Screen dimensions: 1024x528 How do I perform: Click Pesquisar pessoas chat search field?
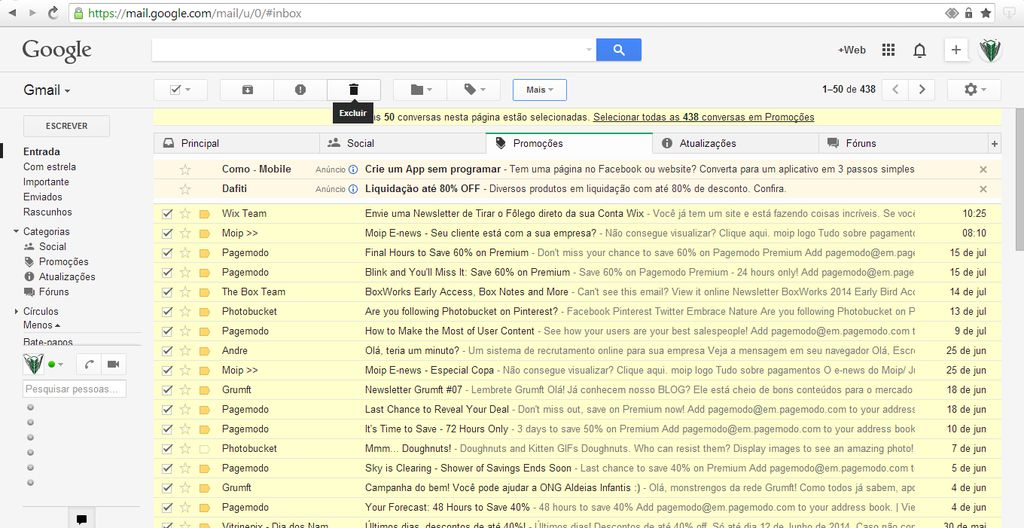point(74,389)
